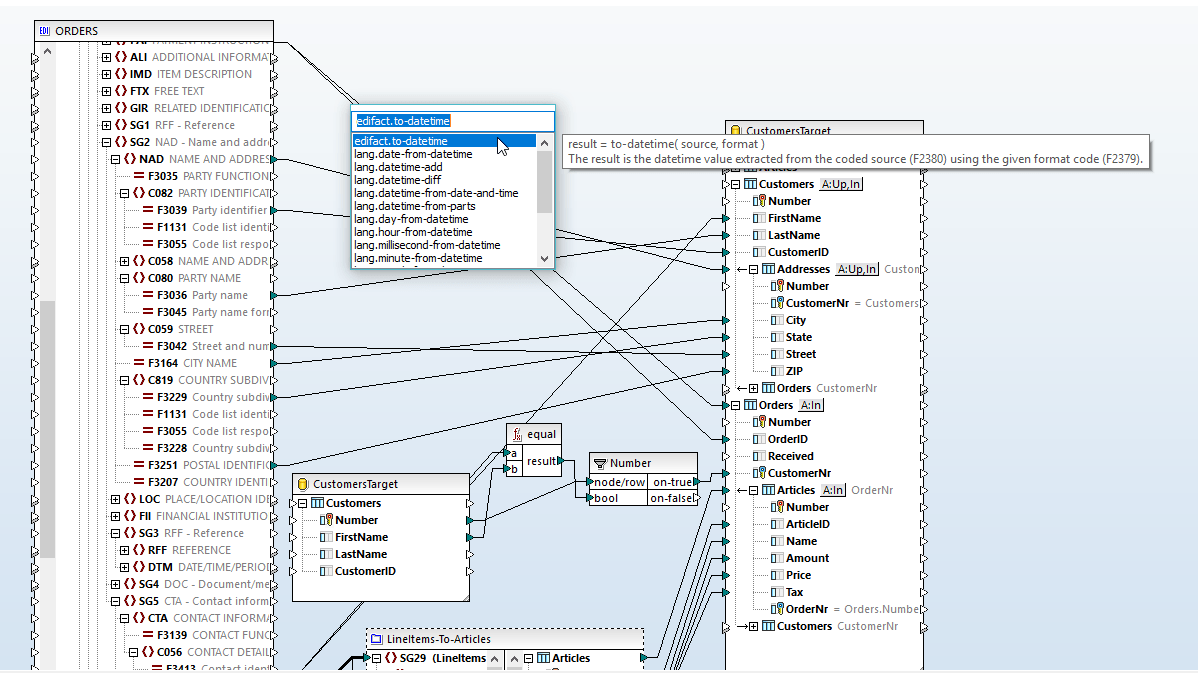The height and width of the screenshot is (673, 1198).
Task: Select lang.hour-from-datetime in the suggestion list
Action: click(x=412, y=232)
